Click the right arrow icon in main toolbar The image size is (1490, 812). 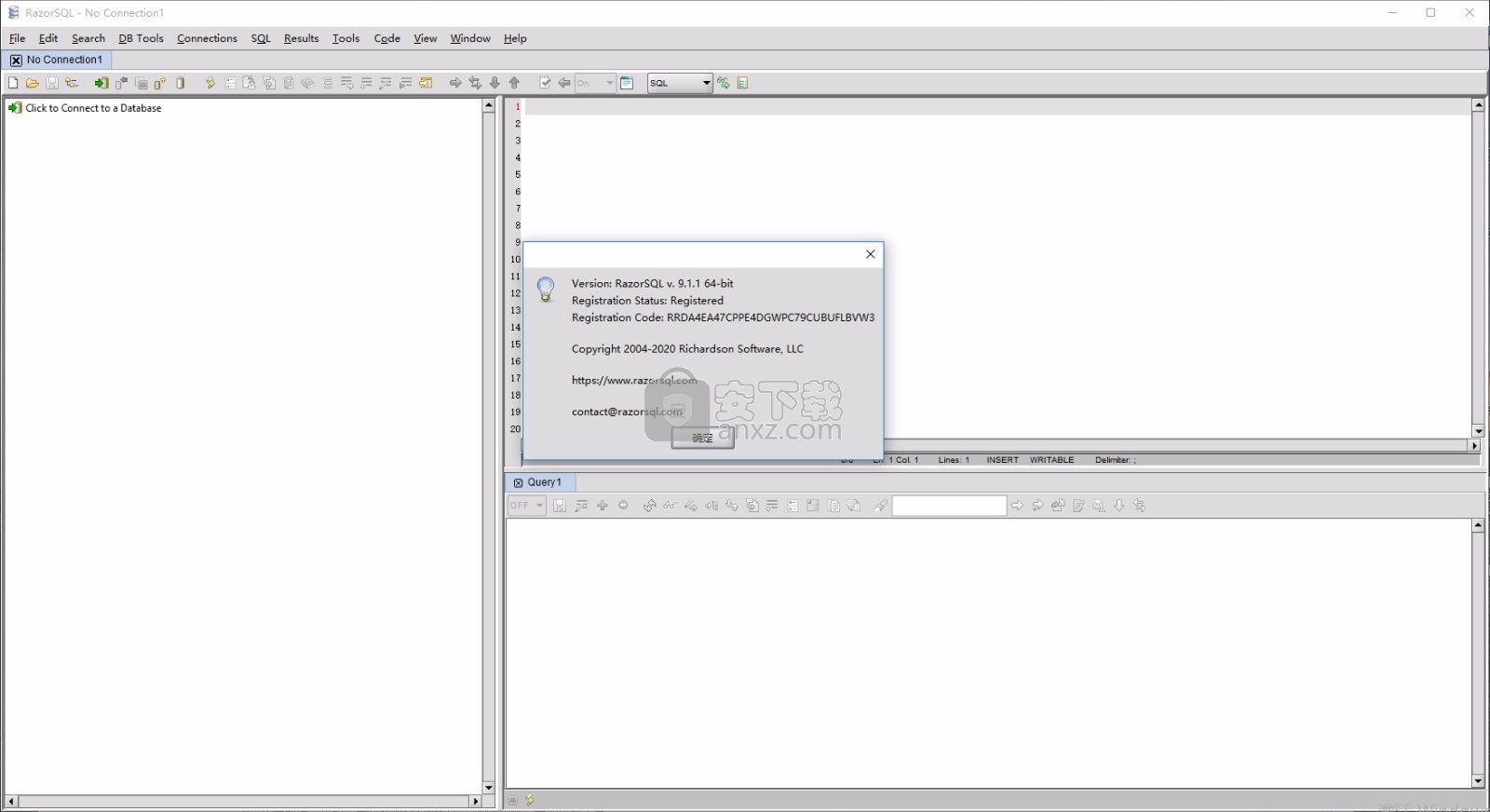click(455, 83)
